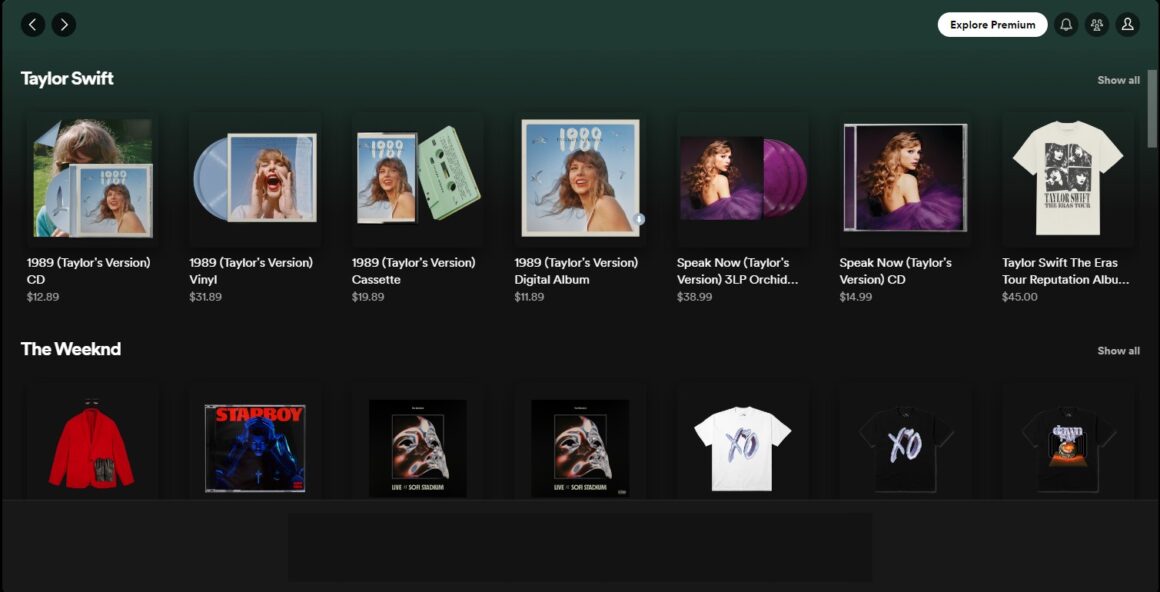This screenshot has width=1160, height=592.
Task: Open your profile account icon
Action: 1128,24
